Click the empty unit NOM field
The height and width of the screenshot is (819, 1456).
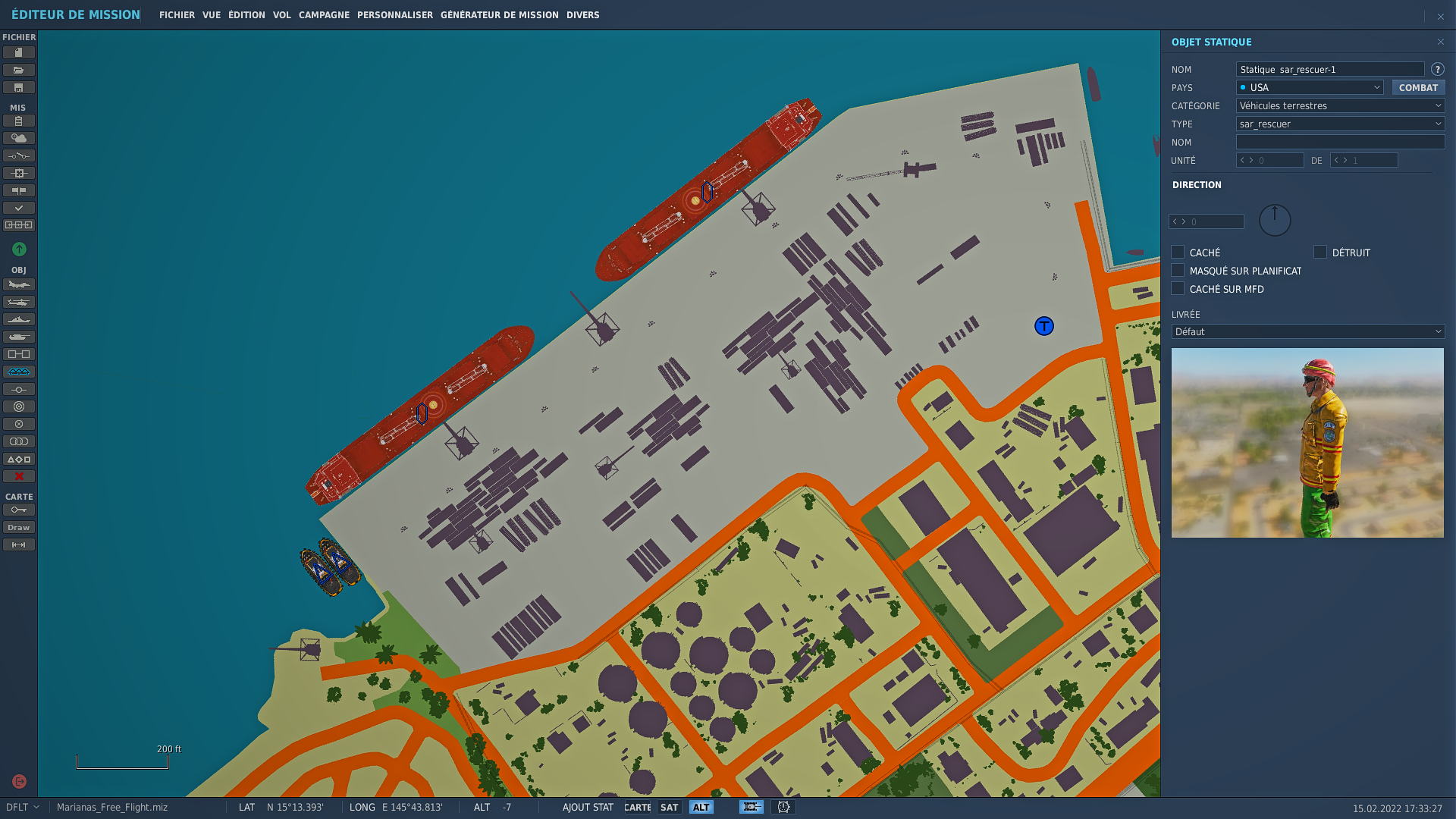click(1340, 142)
